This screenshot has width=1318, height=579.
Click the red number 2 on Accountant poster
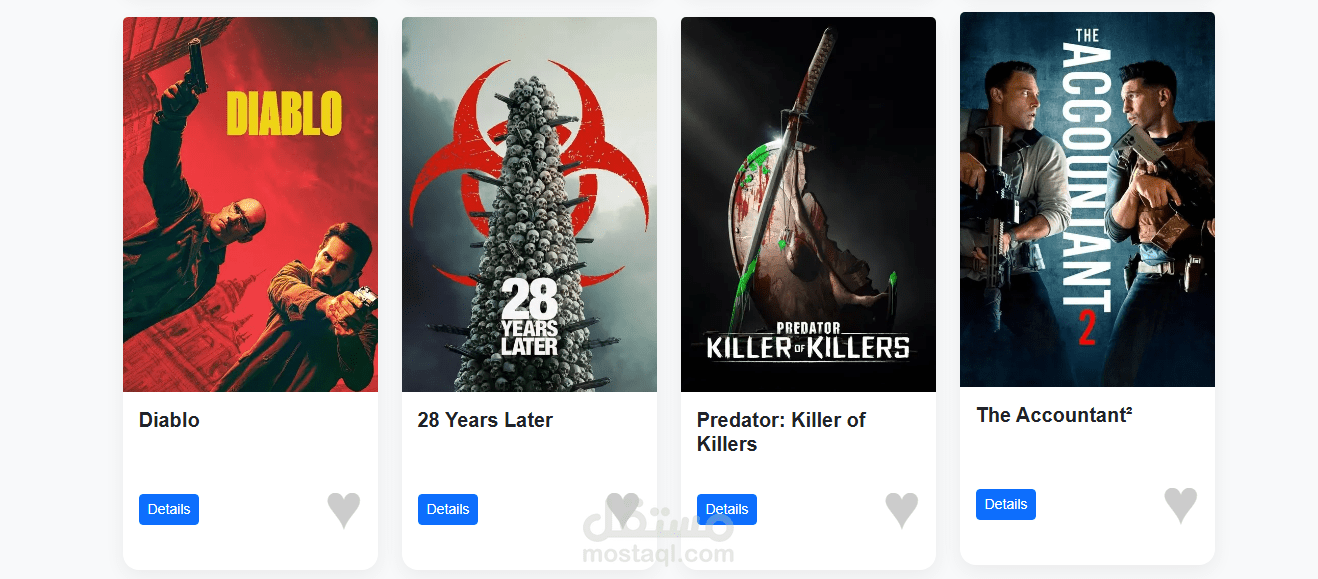(1087, 327)
